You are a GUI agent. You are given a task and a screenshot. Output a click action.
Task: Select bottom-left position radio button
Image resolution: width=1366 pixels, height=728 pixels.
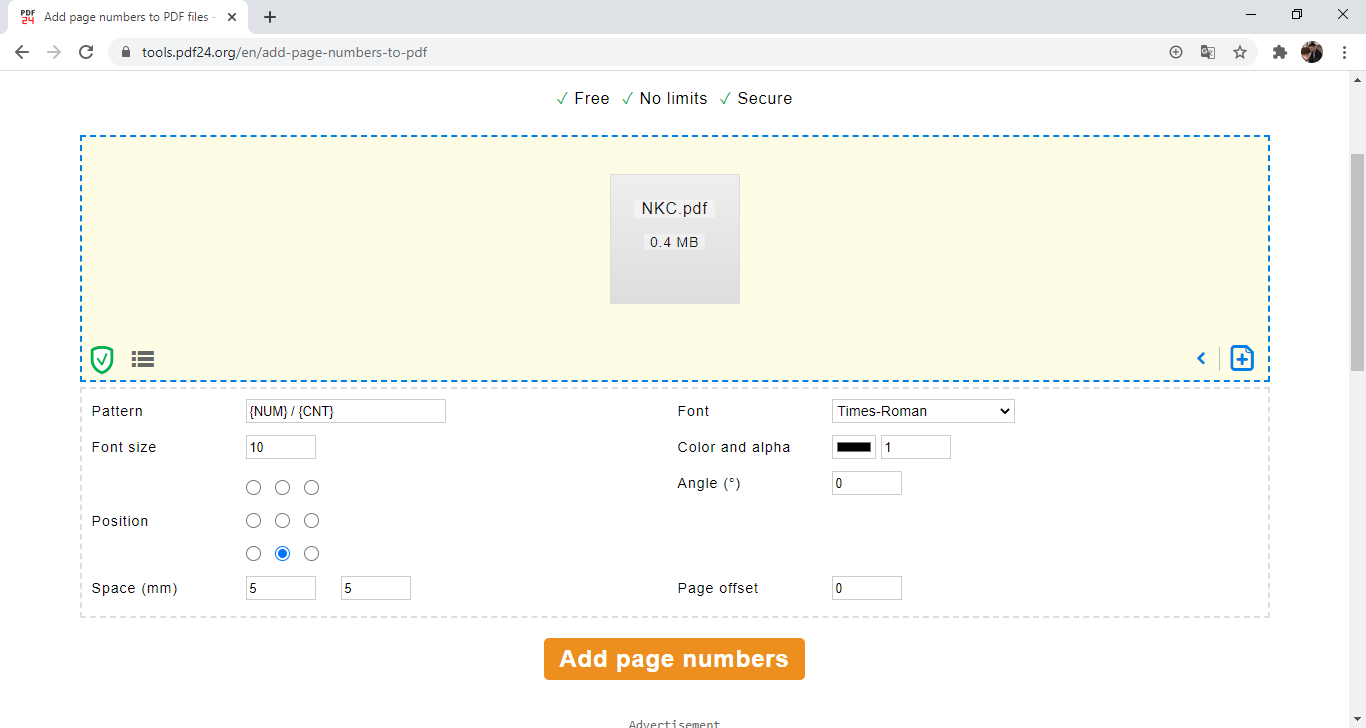254,553
